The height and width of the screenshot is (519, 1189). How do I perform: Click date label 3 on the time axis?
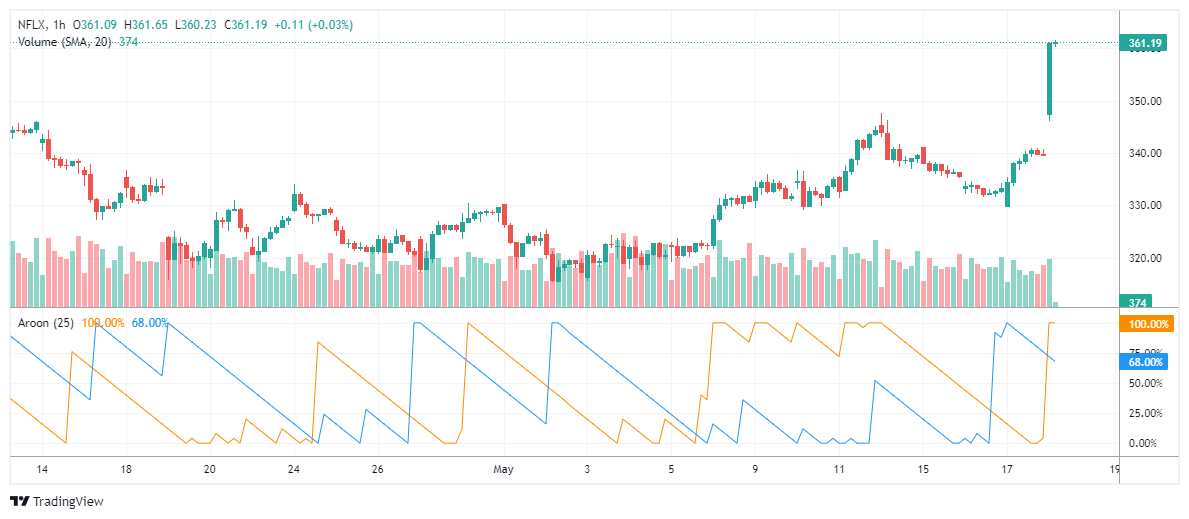click(x=587, y=470)
